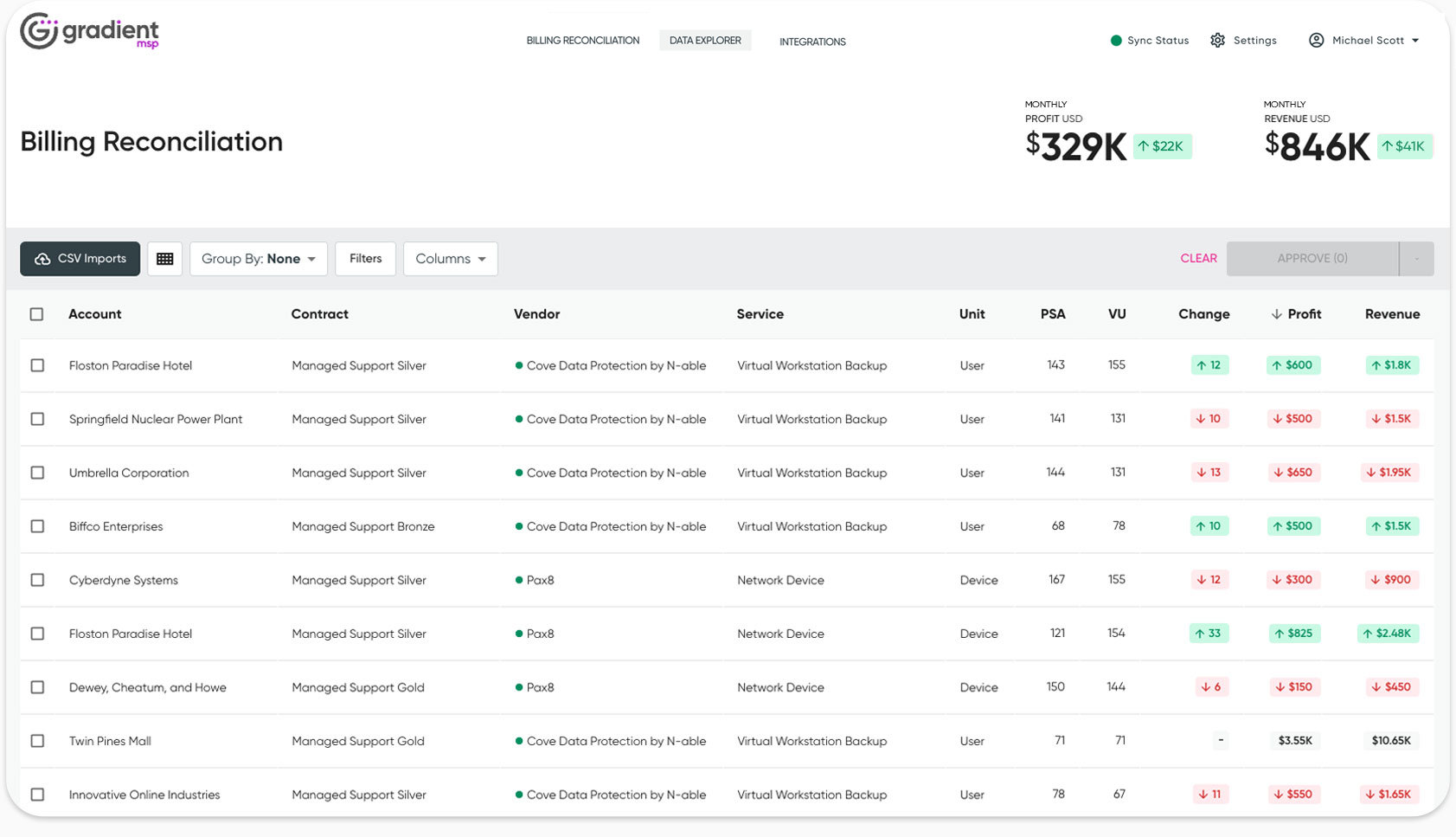This screenshot has height=837, width=1456.
Task: Click the red change badge 13 for Umbrella Corporation
Action: coord(1209,473)
